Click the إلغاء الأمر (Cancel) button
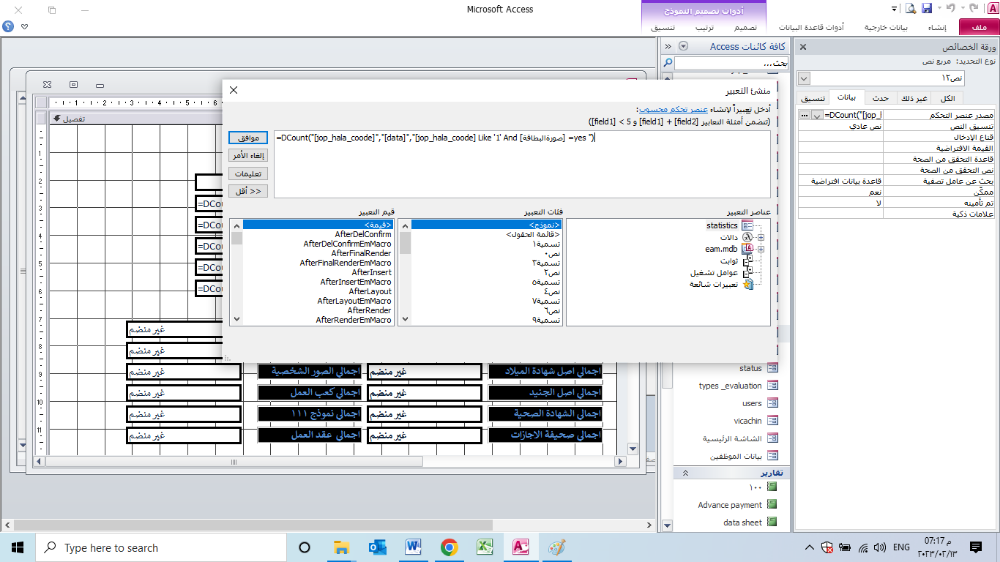Screen dimensions: 1000x562 click(248, 156)
